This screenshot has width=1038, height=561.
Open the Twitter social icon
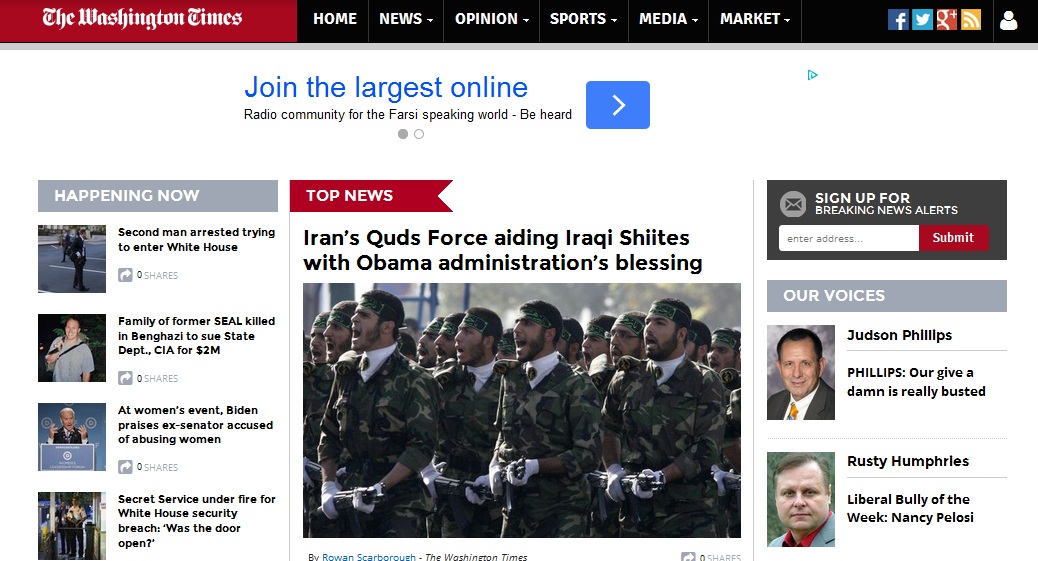[x=922, y=19]
